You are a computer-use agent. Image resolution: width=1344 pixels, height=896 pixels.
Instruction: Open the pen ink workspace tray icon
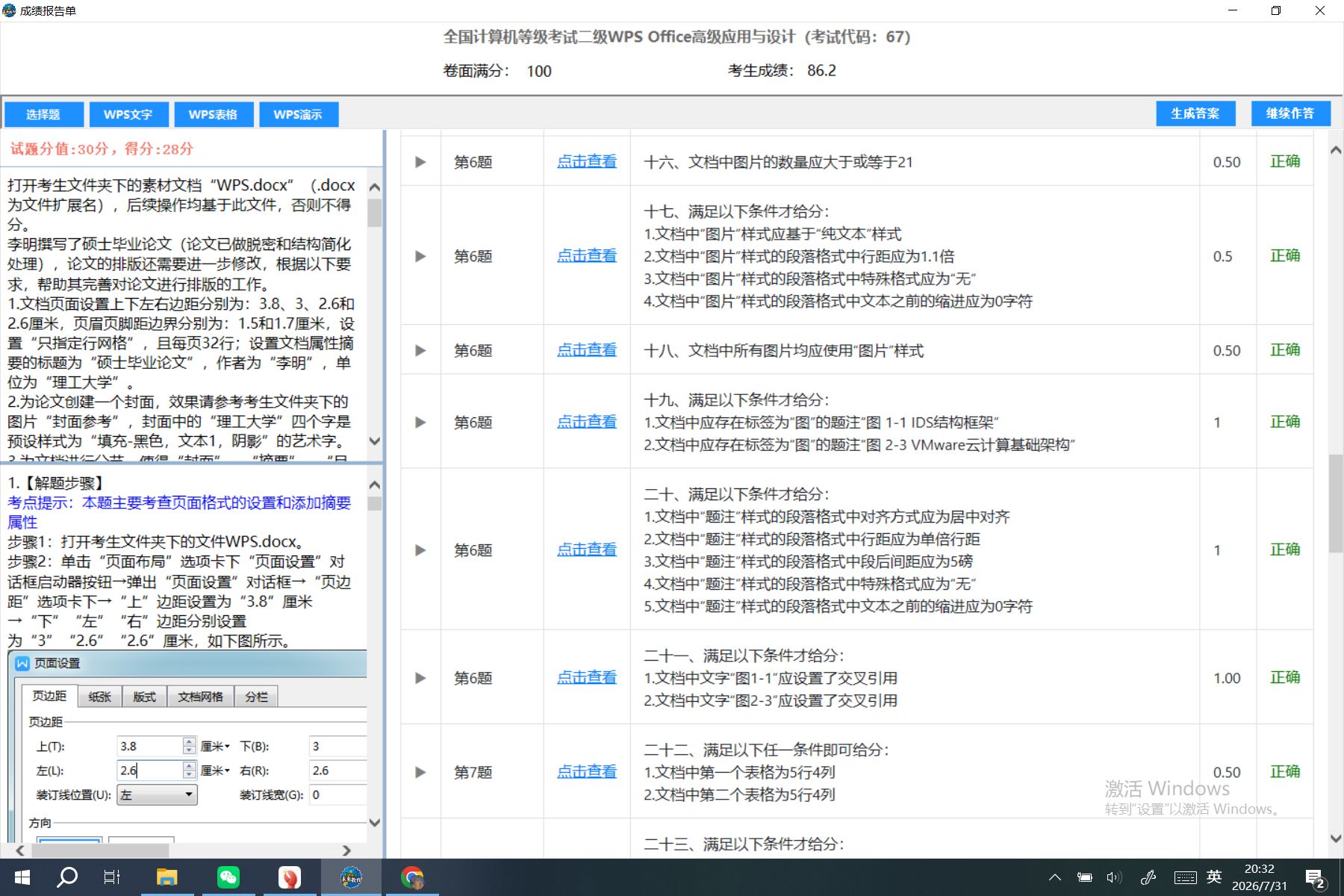(x=1148, y=877)
